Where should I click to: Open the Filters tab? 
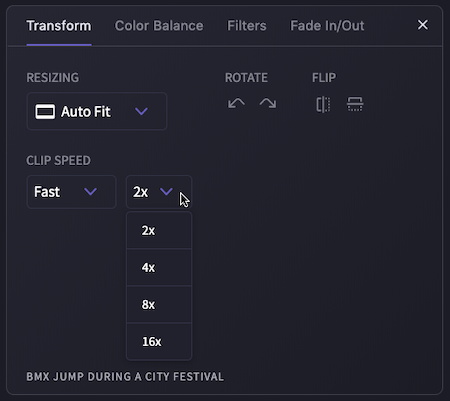tap(247, 26)
